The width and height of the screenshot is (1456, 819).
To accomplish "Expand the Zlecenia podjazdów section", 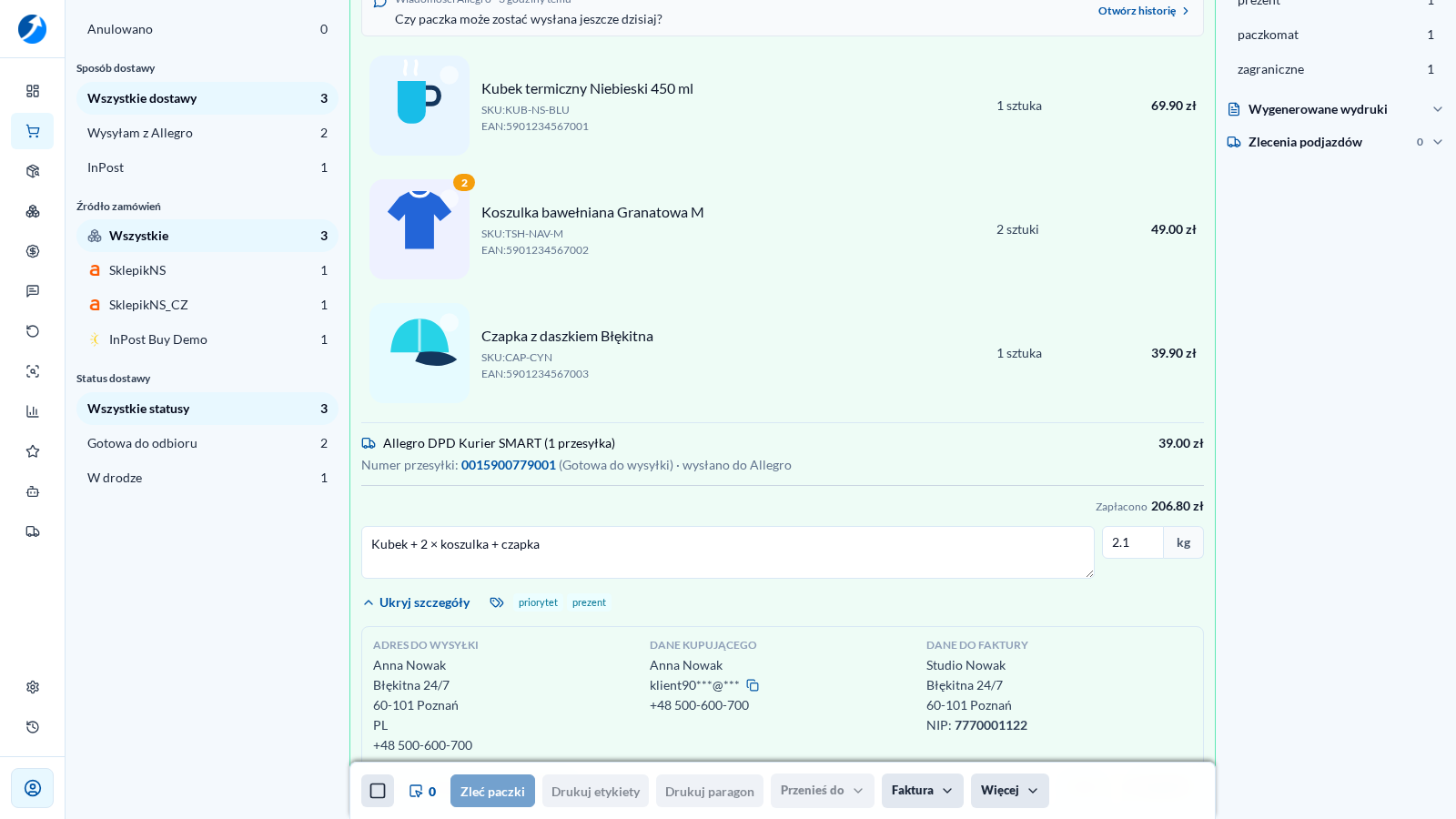I will click(x=1334, y=142).
